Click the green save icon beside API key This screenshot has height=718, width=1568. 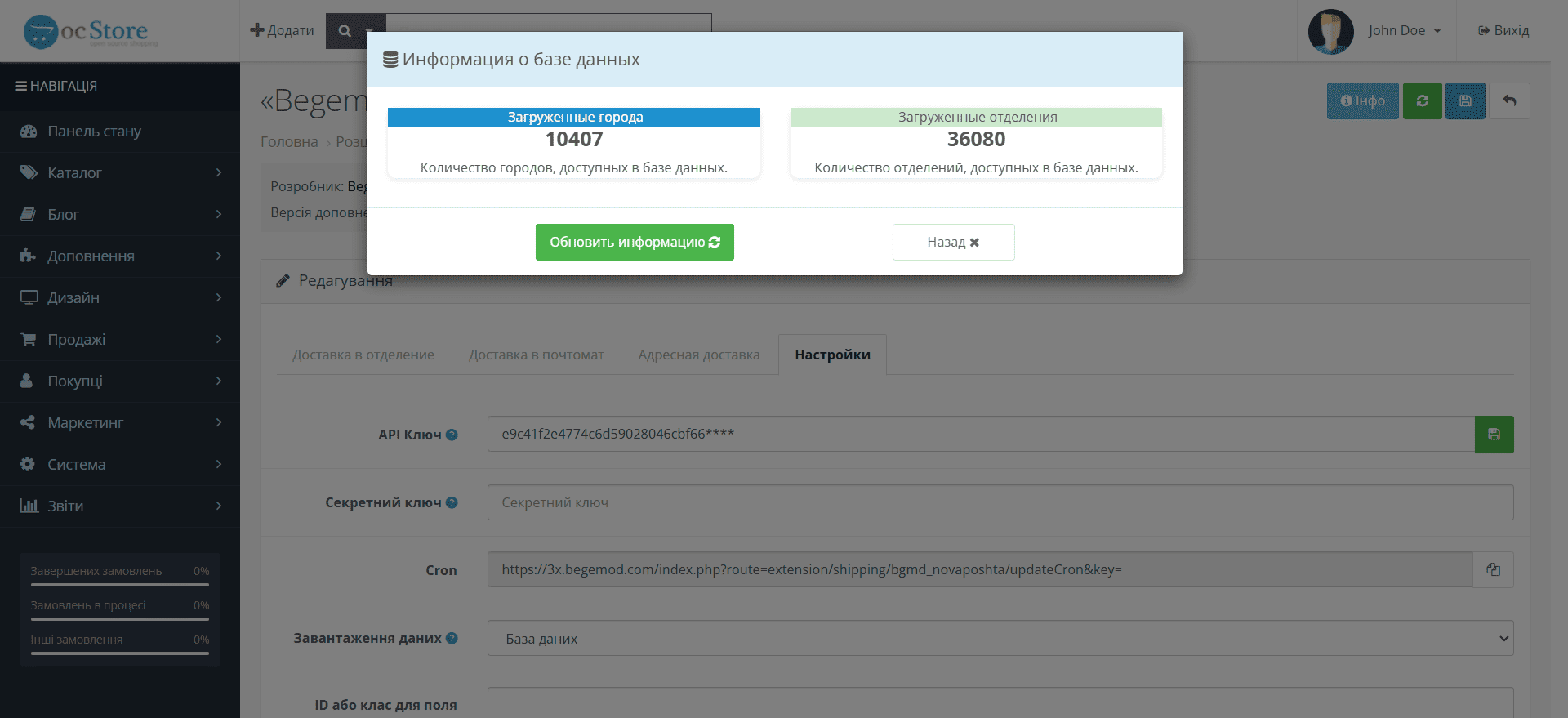click(1494, 435)
